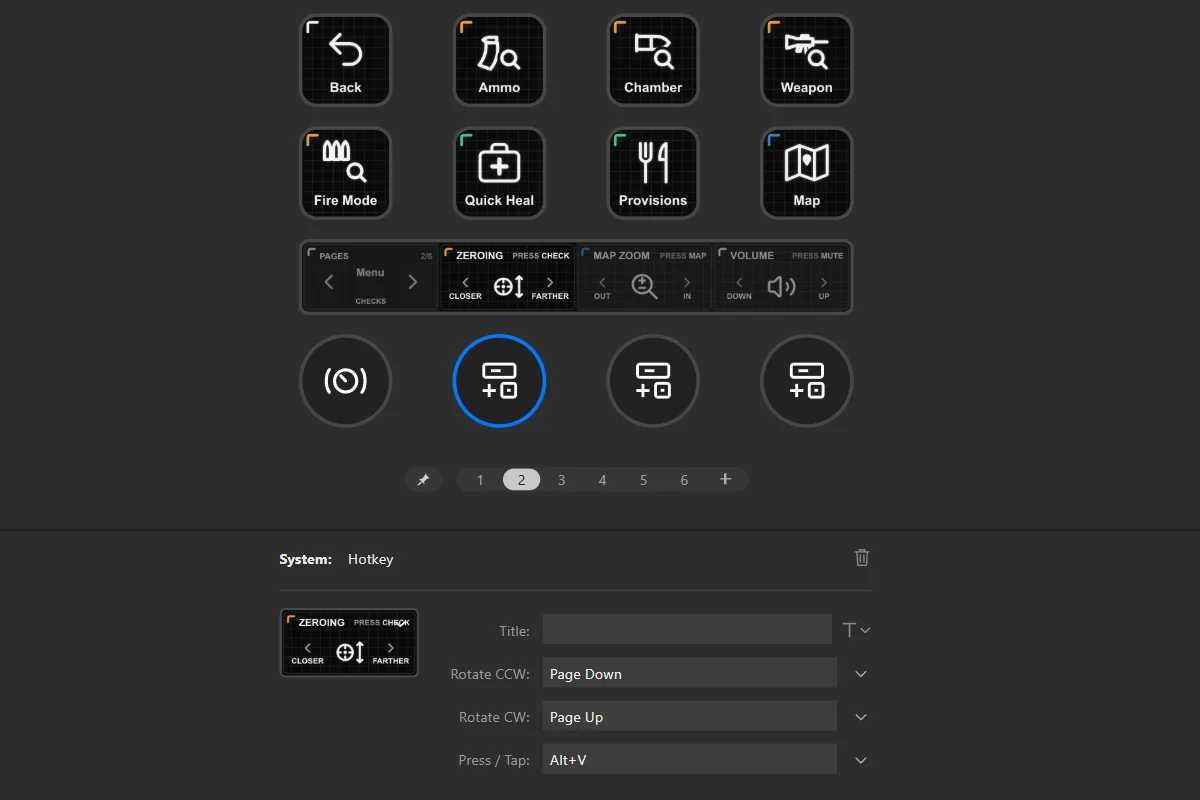Expand the Rotate CCW options dropdown
The height and width of the screenshot is (800, 1200).
coord(861,674)
